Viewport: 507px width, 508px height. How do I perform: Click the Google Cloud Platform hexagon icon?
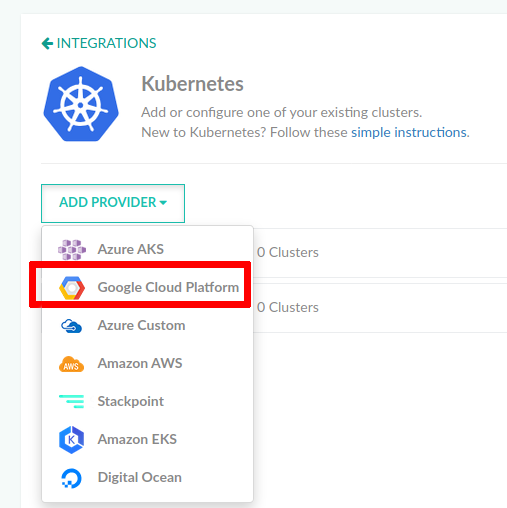pyautogui.click(x=72, y=287)
